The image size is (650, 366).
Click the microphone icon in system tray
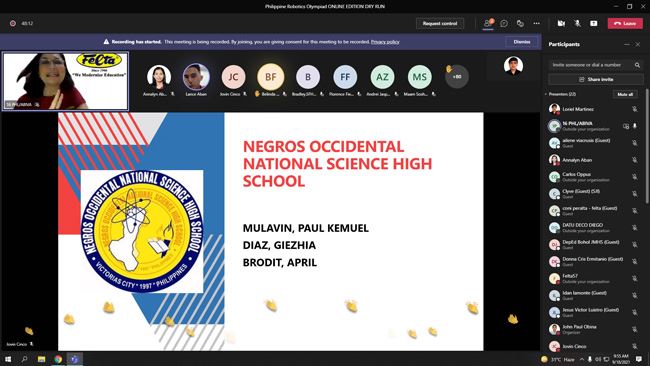coord(590,359)
